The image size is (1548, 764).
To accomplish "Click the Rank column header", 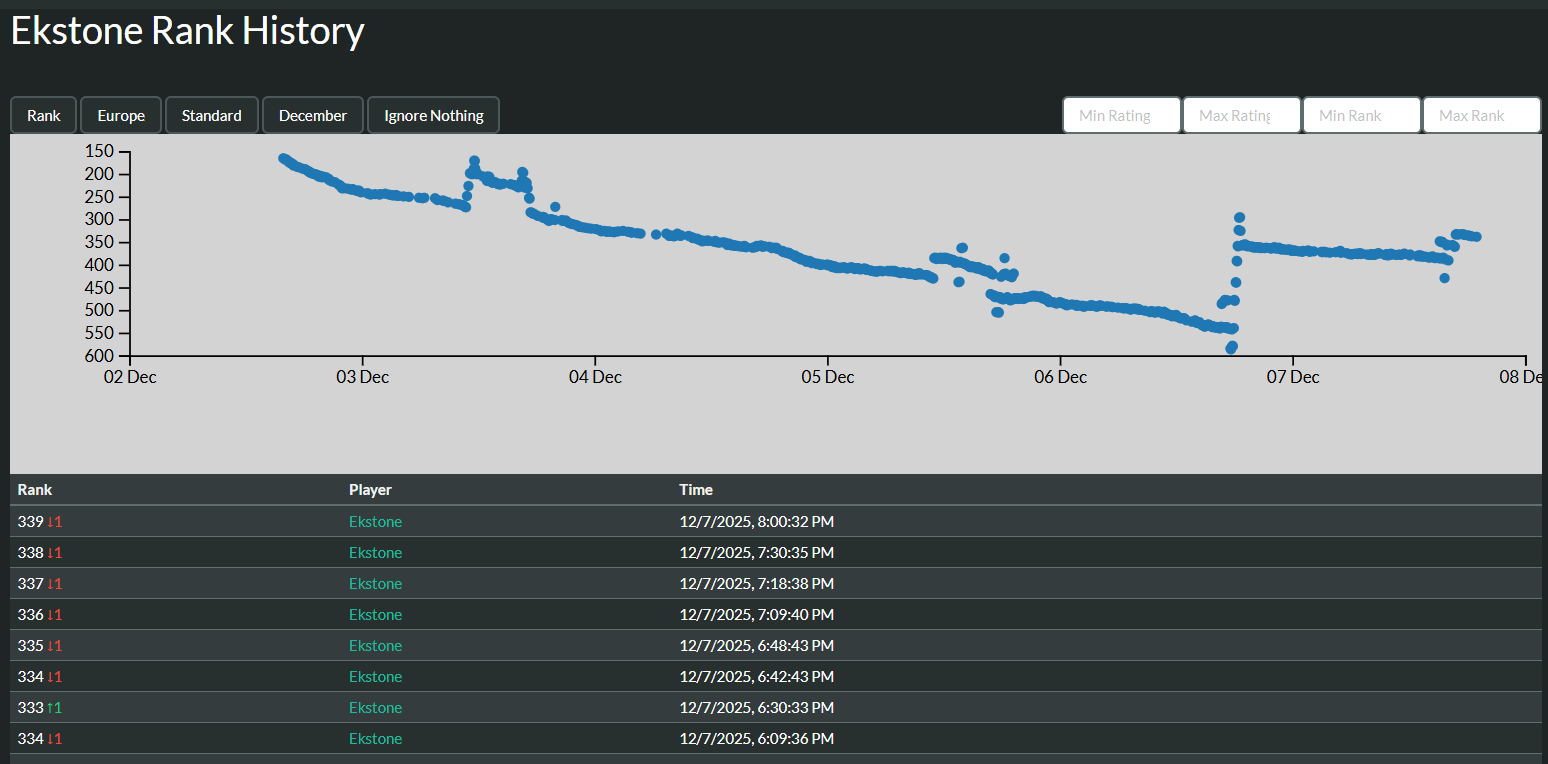I will tap(35, 489).
